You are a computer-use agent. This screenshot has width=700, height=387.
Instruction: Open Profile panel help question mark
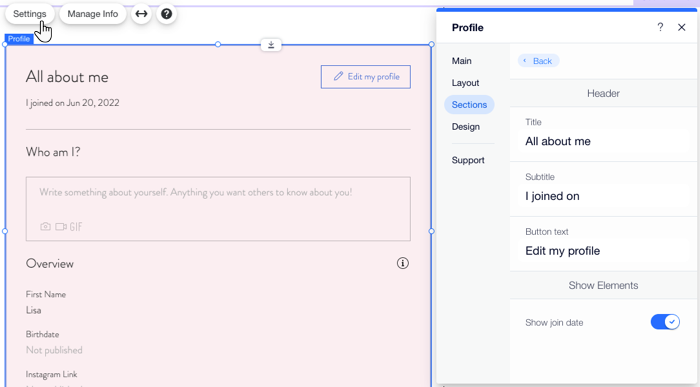pos(660,27)
